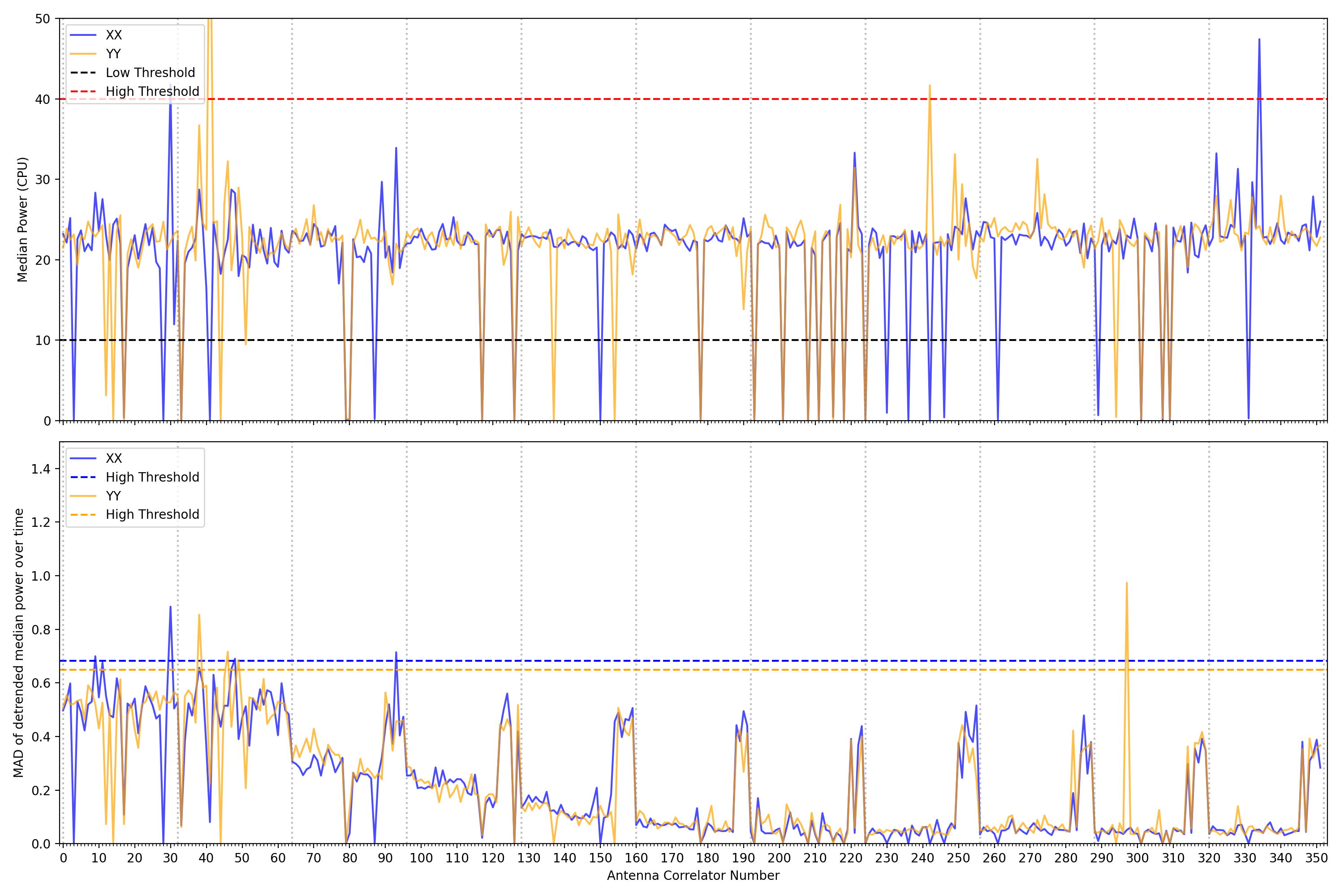Click the x-axis tick label 200
Screen dimensions: 1344x896
point(779,858)
